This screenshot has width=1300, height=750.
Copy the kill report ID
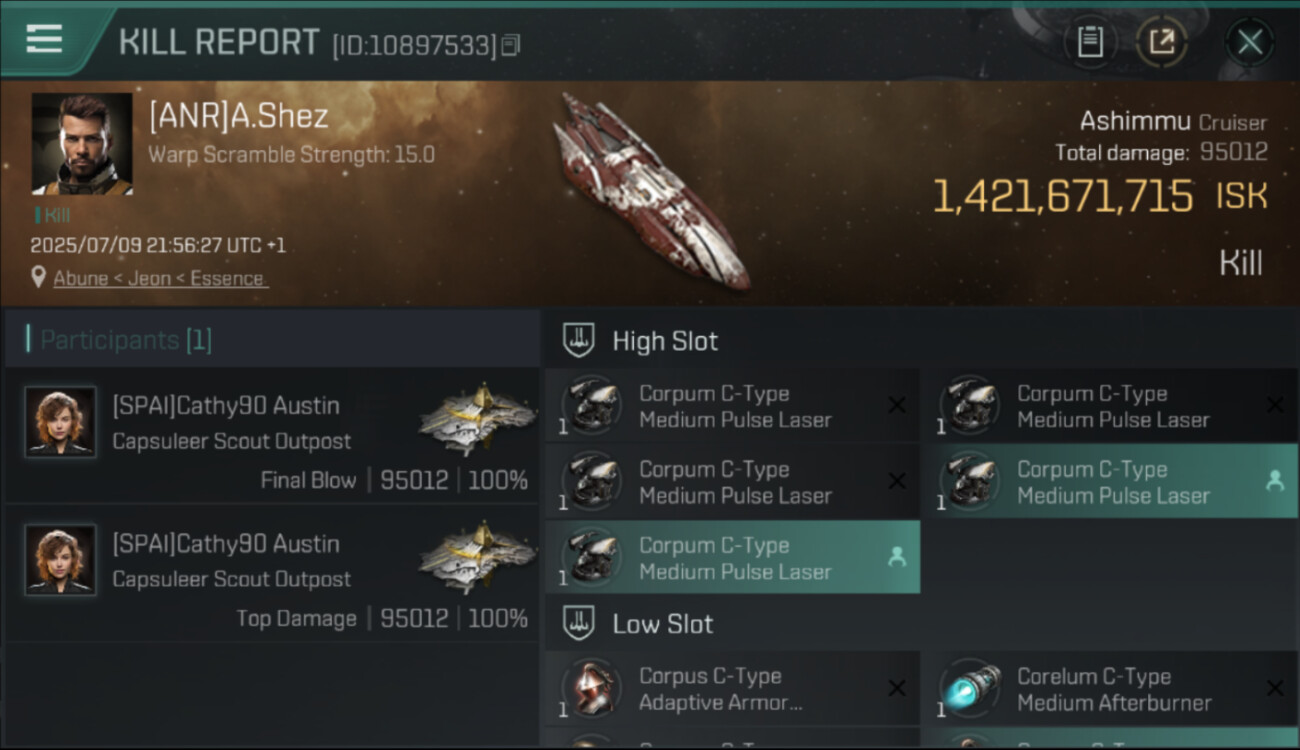click(x=511, y=45)
